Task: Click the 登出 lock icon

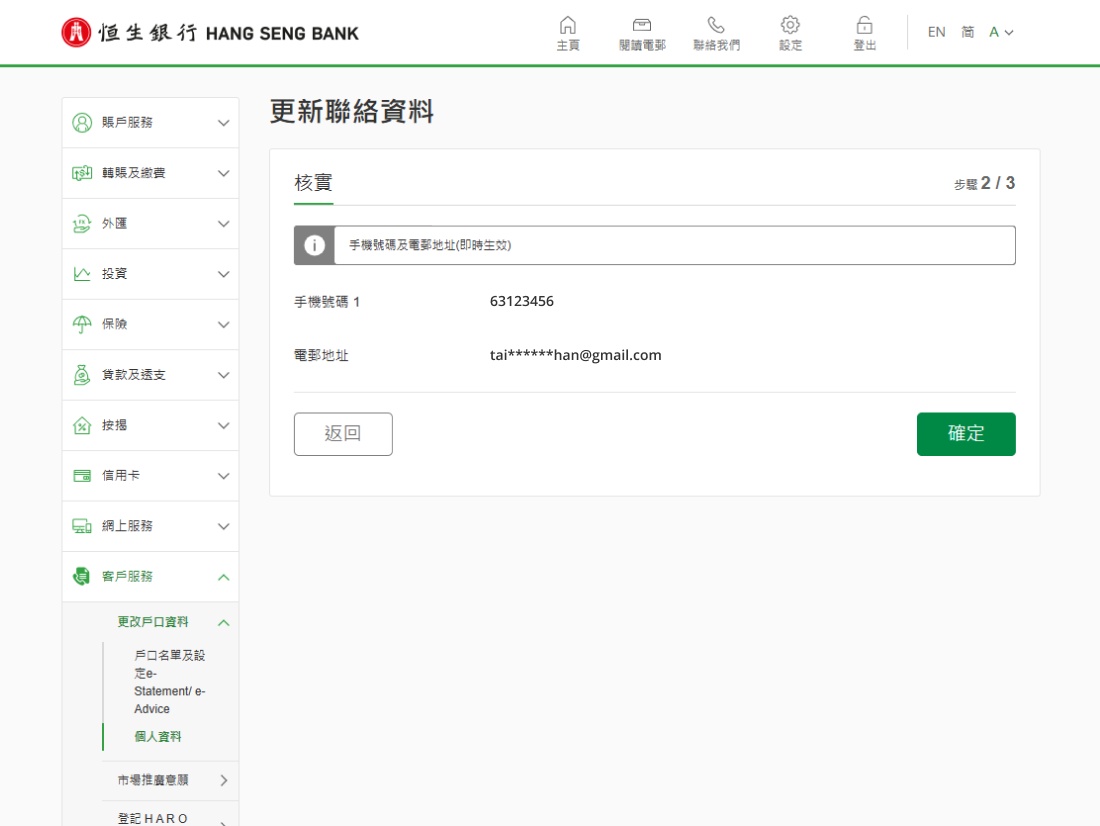Action: coord(865,26)
